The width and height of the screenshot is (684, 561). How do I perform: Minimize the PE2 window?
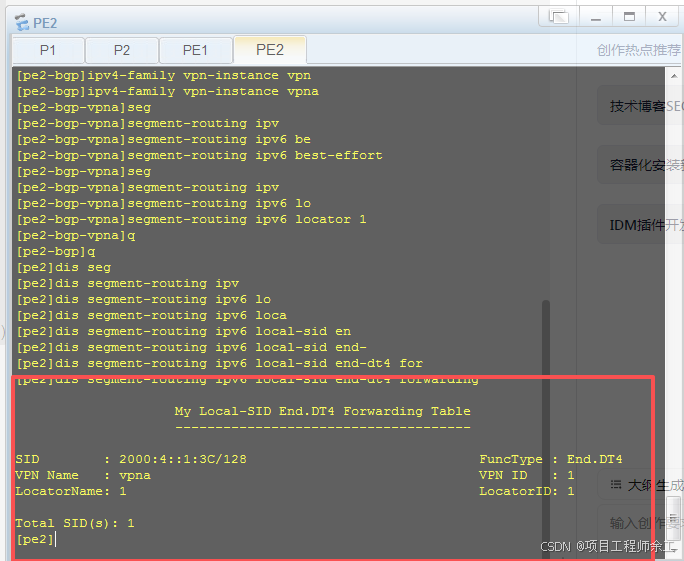tap(596, 17)
